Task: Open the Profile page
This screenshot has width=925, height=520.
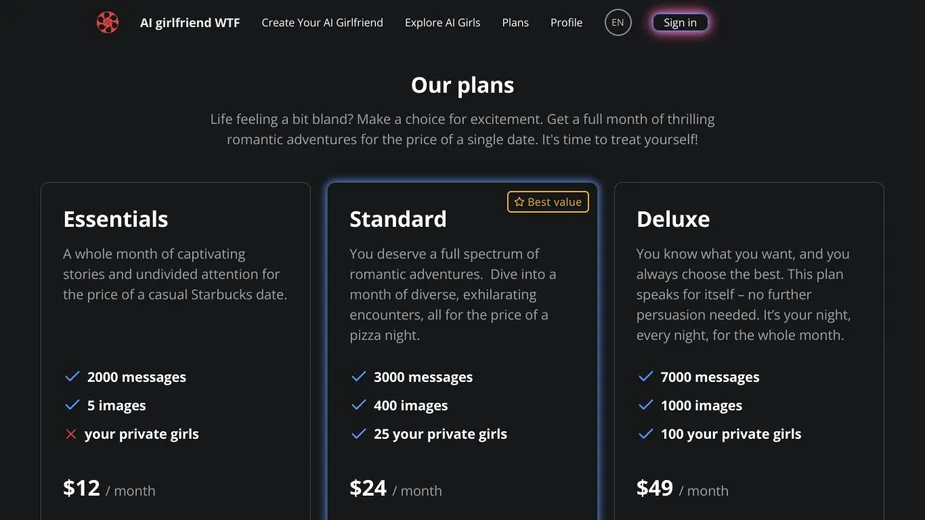Action: (566, 22)
